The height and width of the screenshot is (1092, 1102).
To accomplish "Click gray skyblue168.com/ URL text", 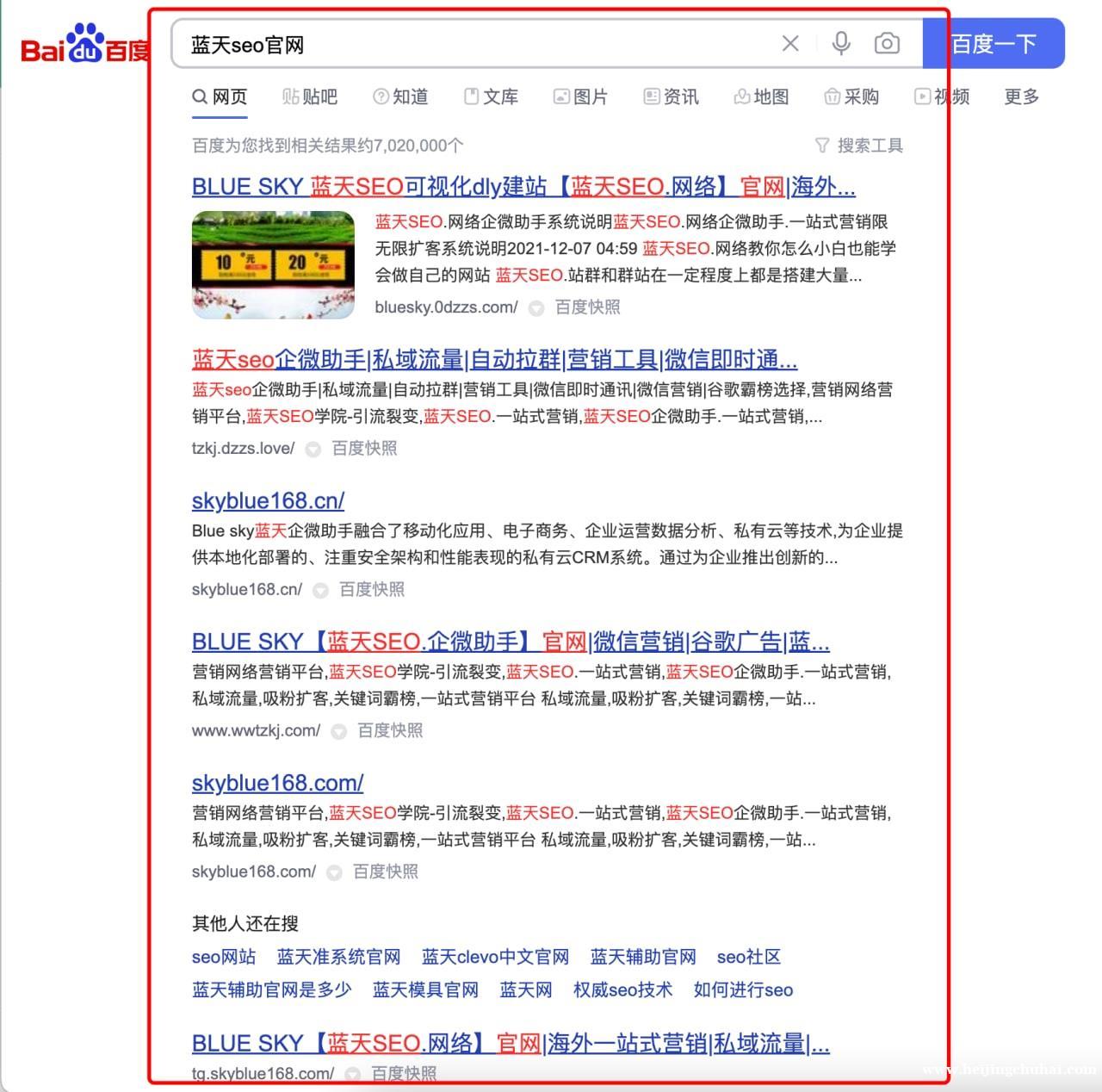I will click(x=254, y=872).
